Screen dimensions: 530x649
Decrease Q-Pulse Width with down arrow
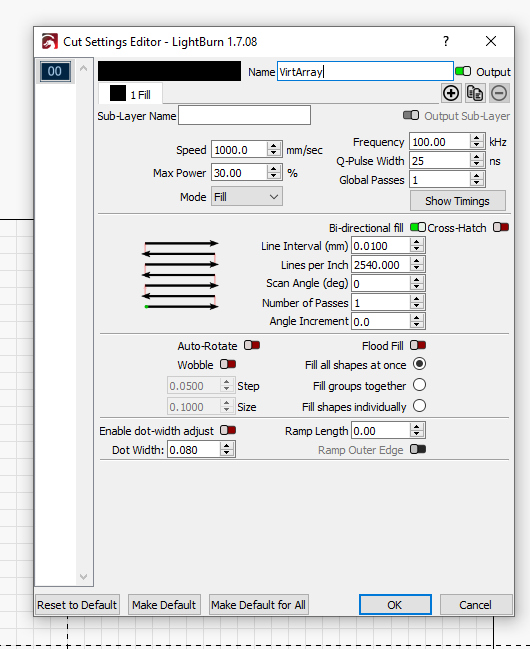477,164
